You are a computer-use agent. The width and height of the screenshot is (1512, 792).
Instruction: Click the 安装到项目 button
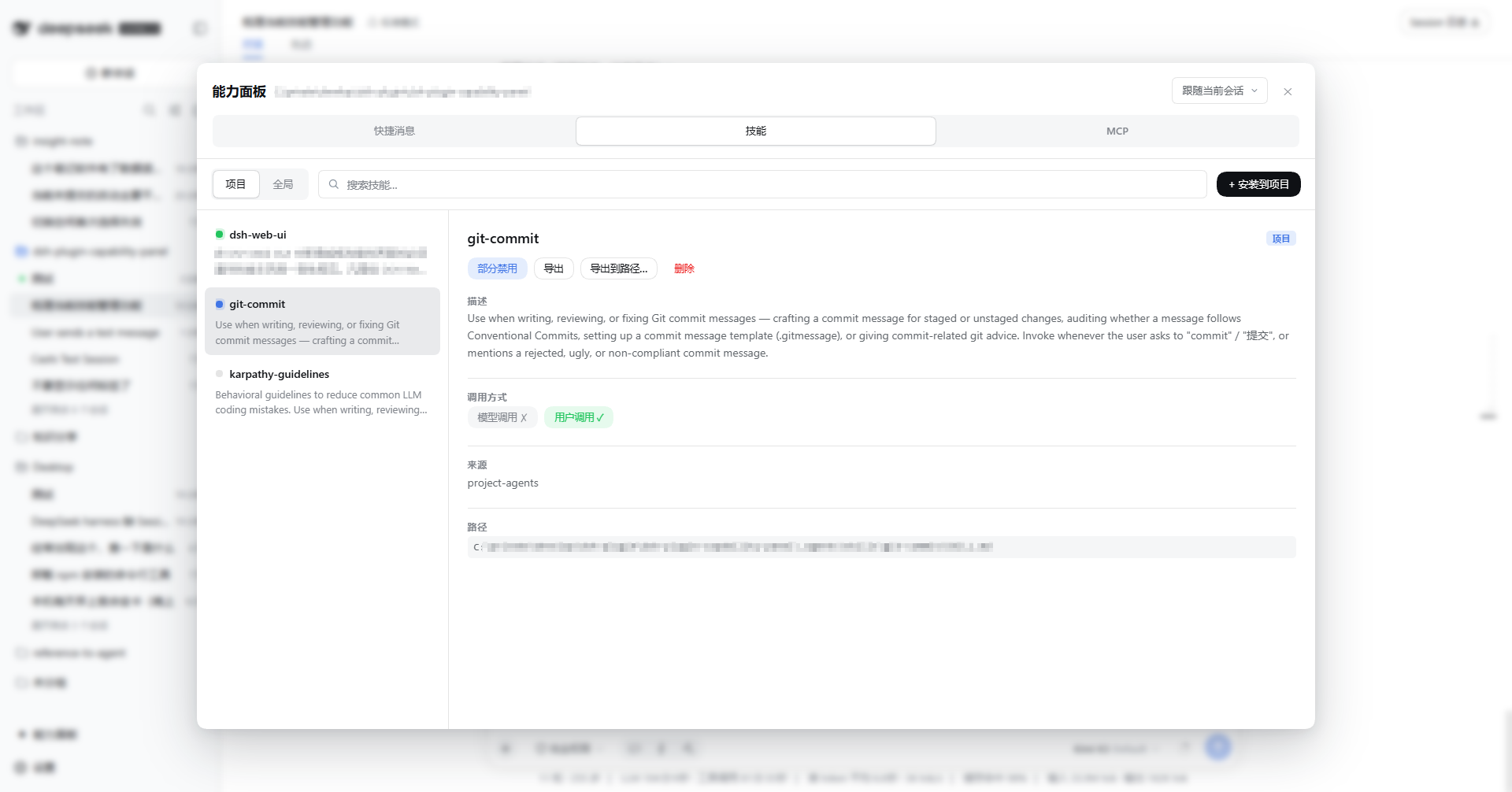coord(1258,184)
